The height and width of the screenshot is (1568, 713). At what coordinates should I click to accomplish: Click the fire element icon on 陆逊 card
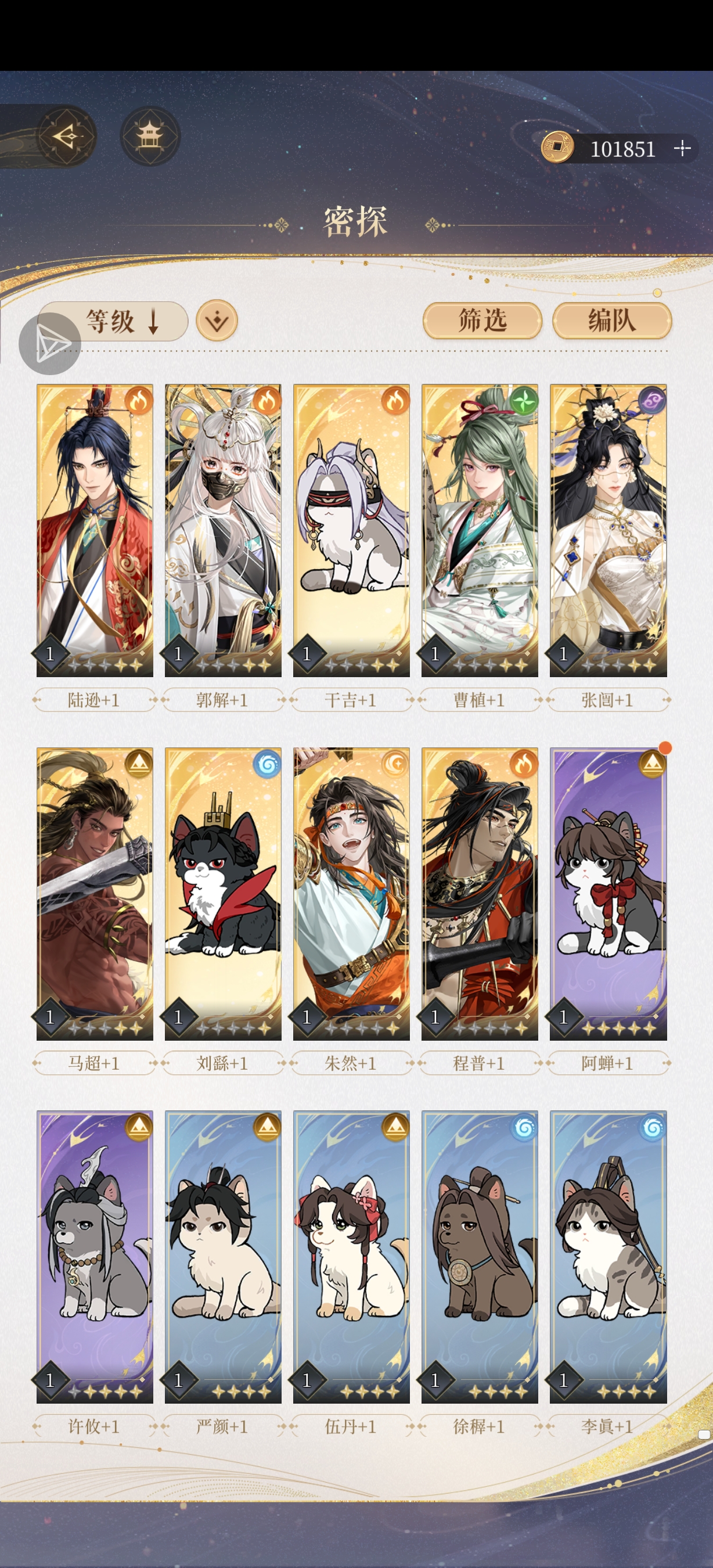pyautogui.click(x=138, y=401)
